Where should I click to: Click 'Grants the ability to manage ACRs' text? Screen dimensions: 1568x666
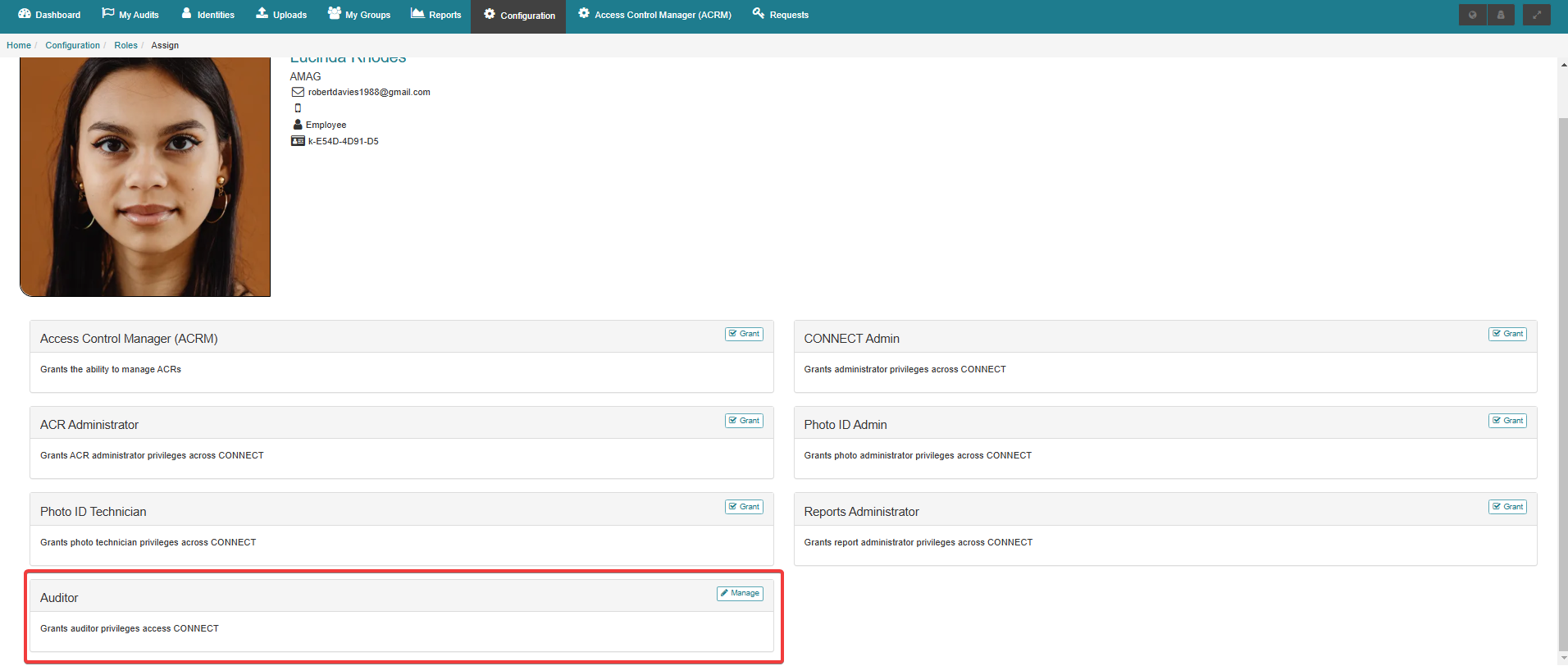coord(111,369)
